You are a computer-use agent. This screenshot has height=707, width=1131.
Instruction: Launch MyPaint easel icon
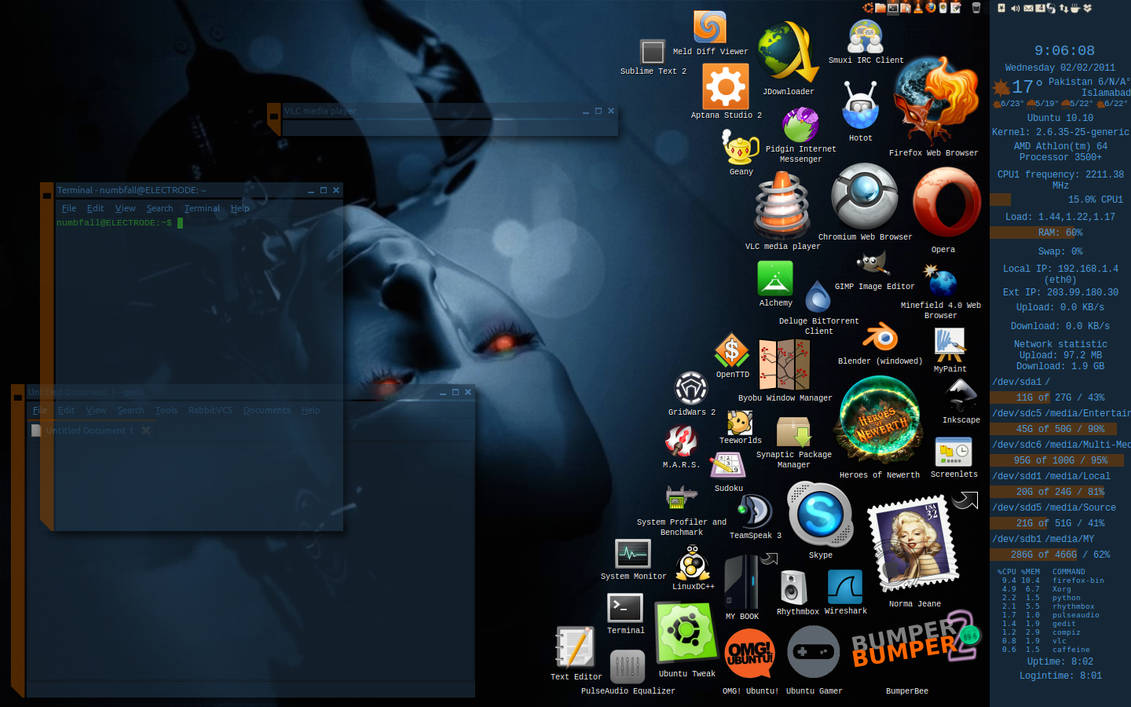click(949, 345)
